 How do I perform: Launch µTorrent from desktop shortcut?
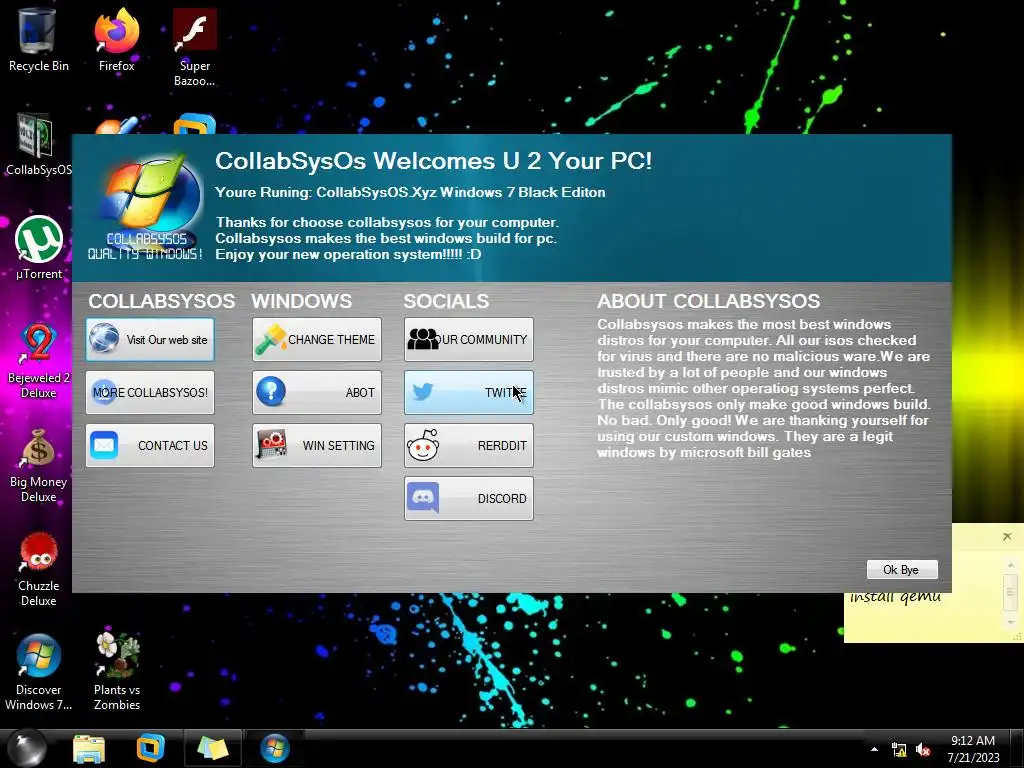coord(39,247)
